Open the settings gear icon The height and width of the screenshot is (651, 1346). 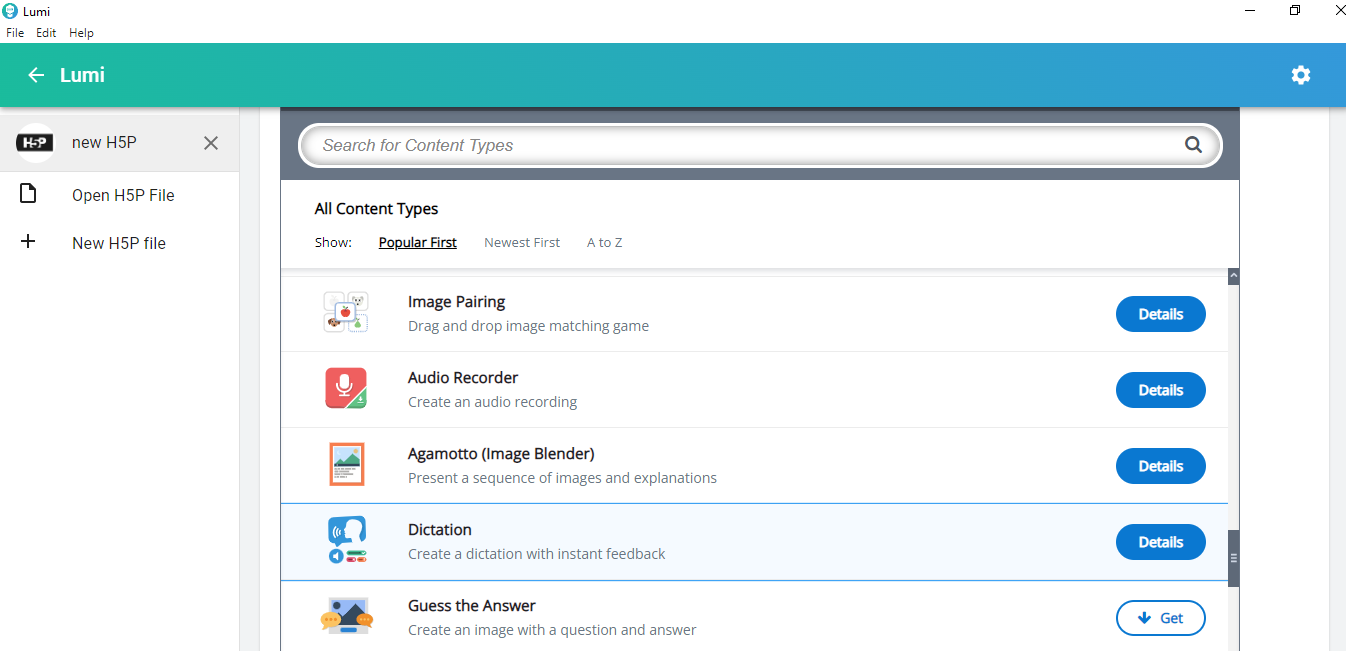[1300, 75]
